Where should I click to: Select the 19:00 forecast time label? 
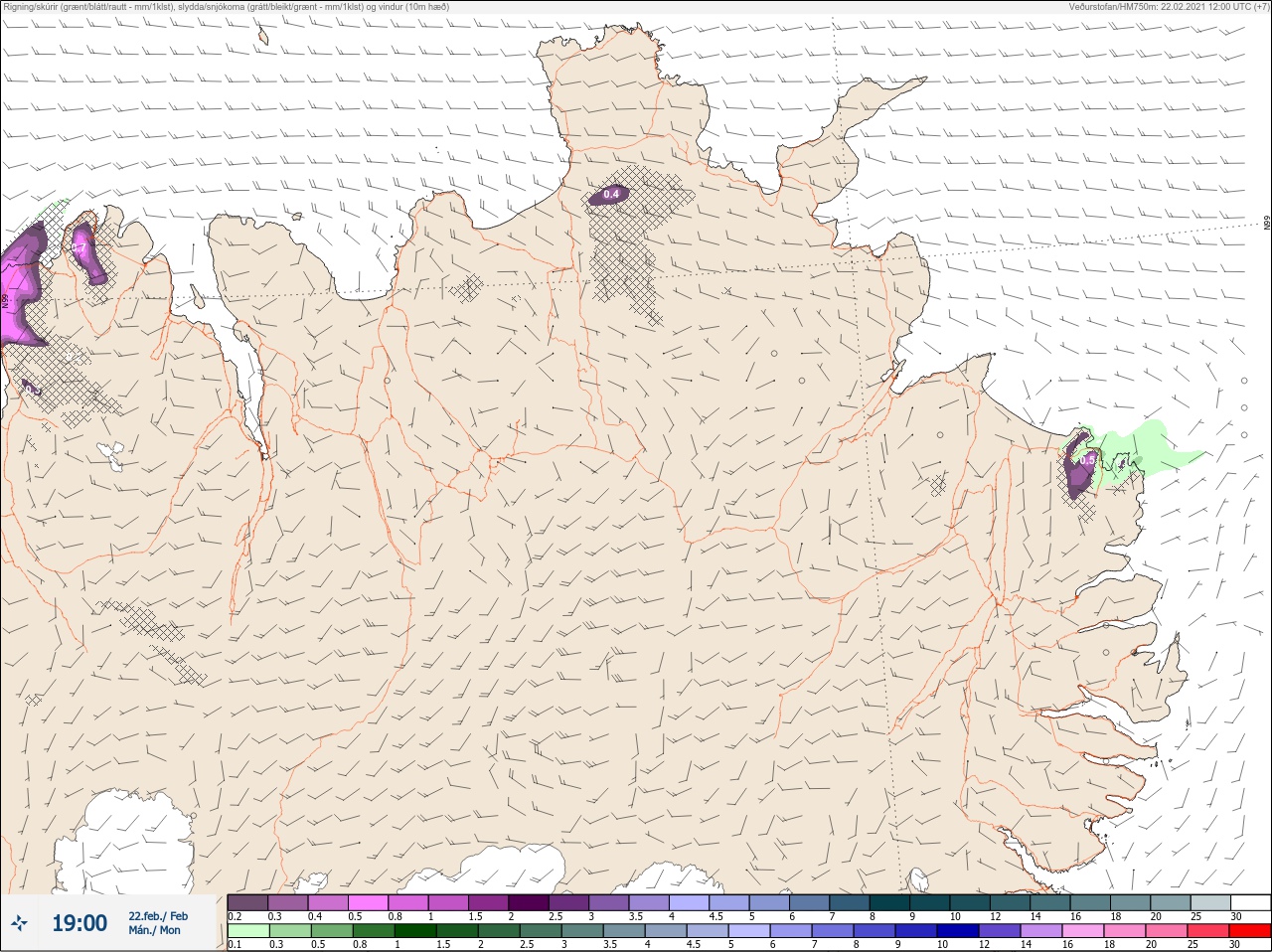pyautogui.click(x=79, y=923)
